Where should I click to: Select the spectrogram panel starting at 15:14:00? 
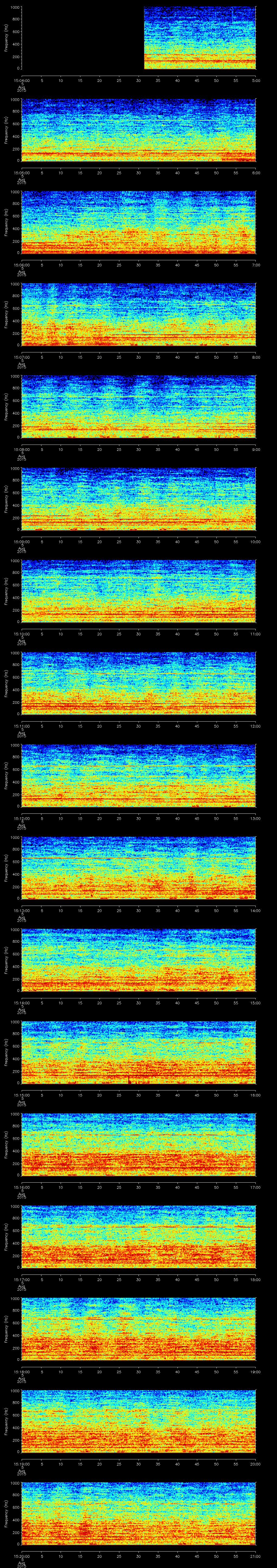pos(139,960)
